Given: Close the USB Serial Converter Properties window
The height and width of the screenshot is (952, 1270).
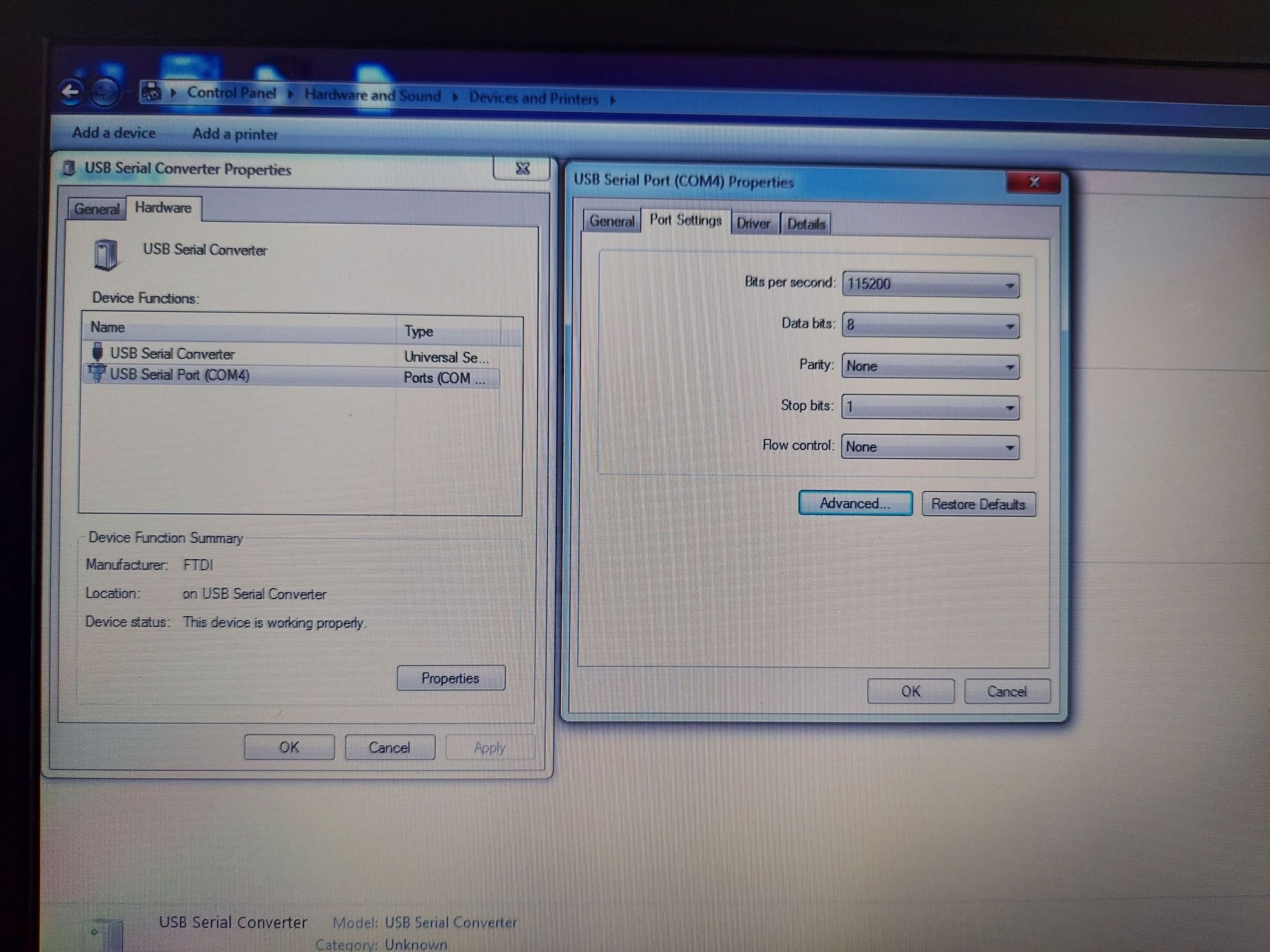Looking at the screenshot, I should [x=522, y=169].
